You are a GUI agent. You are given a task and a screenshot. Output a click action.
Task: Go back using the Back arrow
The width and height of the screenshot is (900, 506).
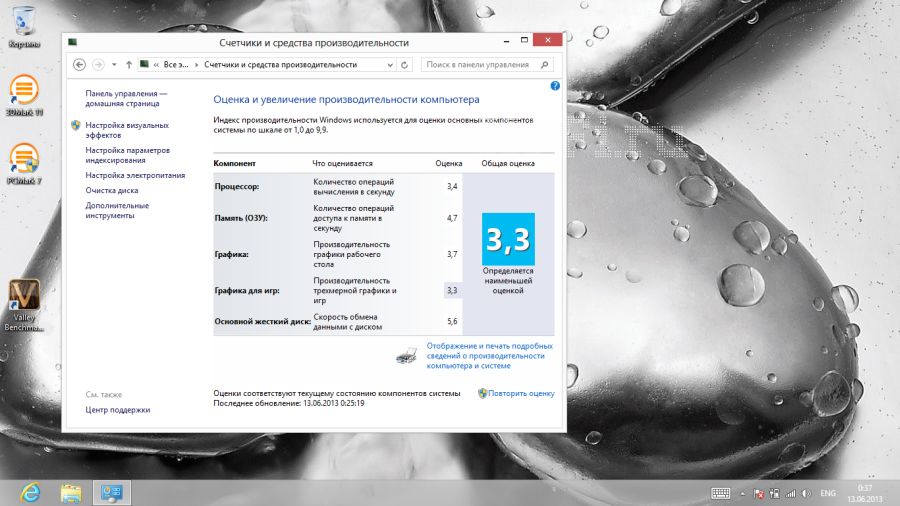click(x=80, y=64)
